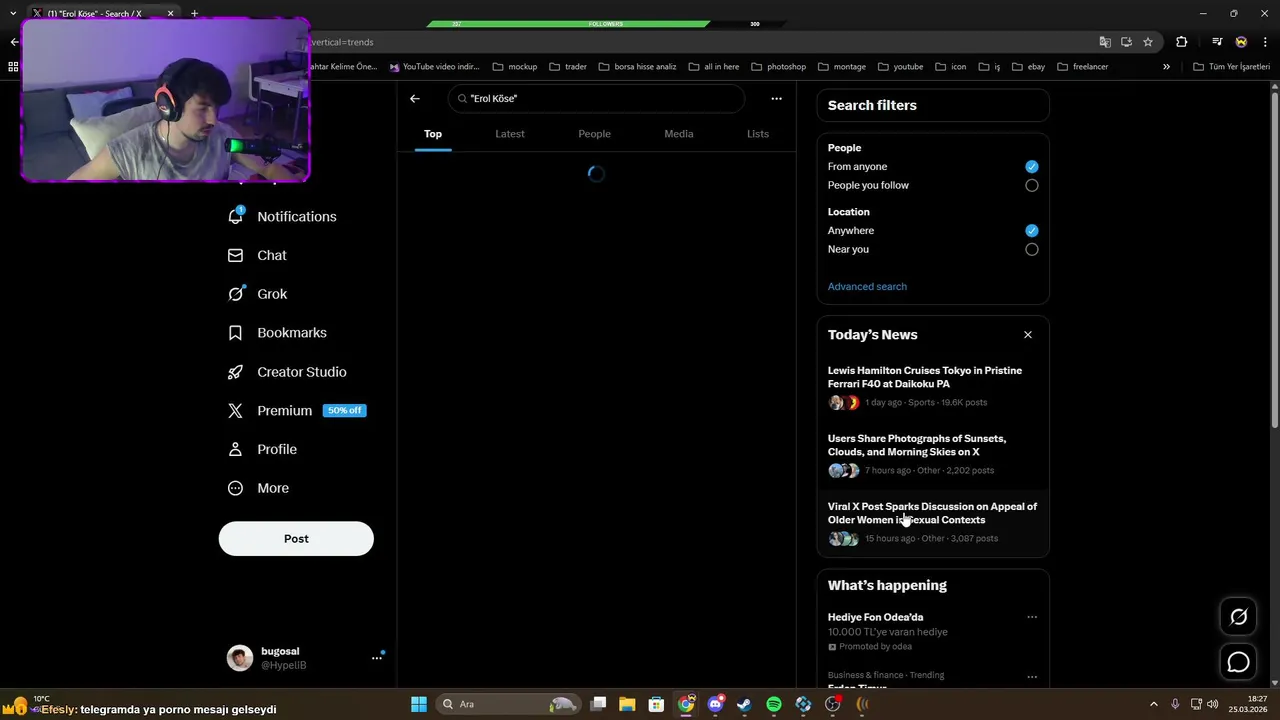This screenshot has width=1280, height=720.
Task: Open the Advanced search link
Action: (867, 287)
